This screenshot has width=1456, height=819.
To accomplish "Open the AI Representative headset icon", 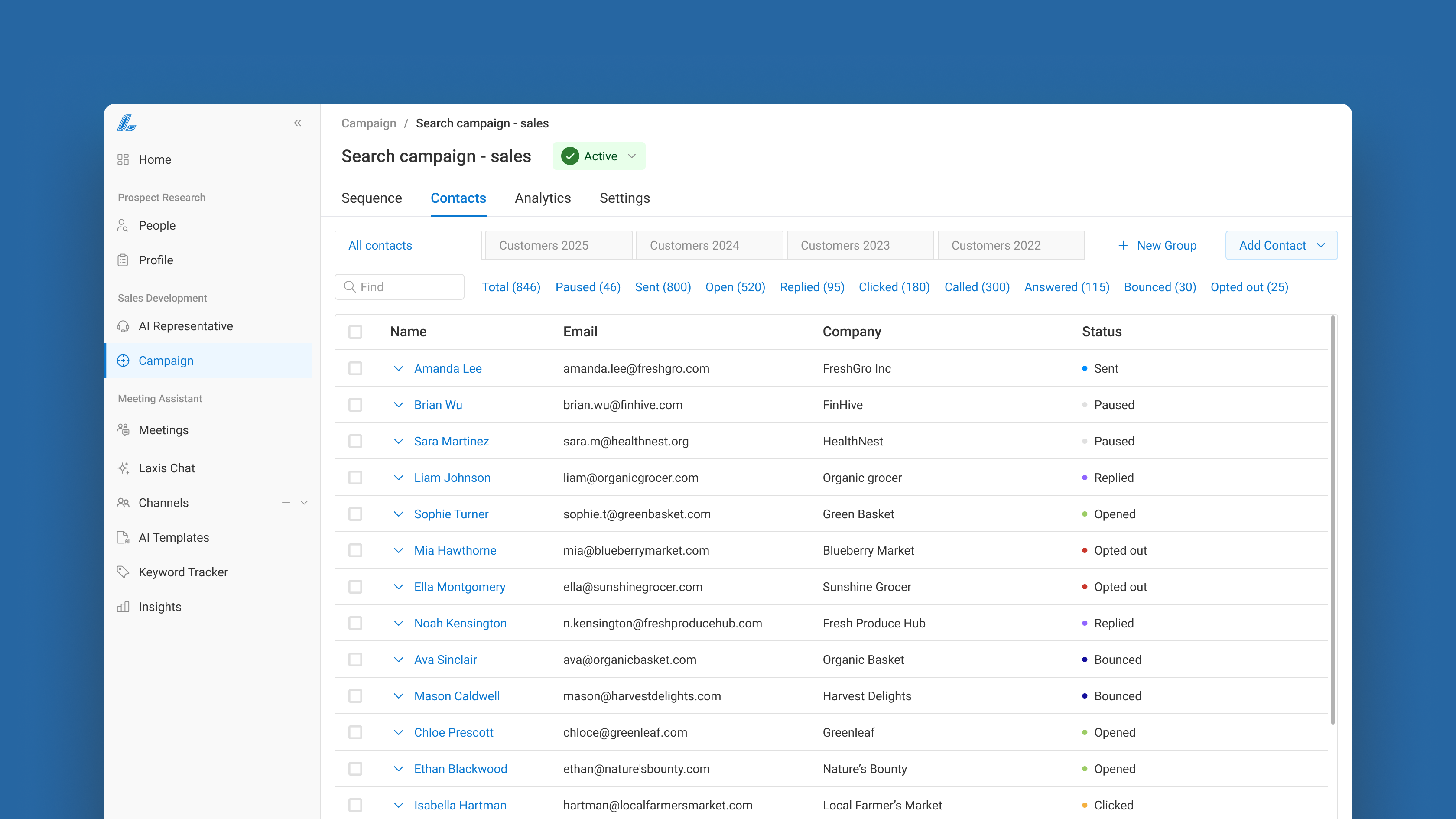I will click(x=123, y=326).
